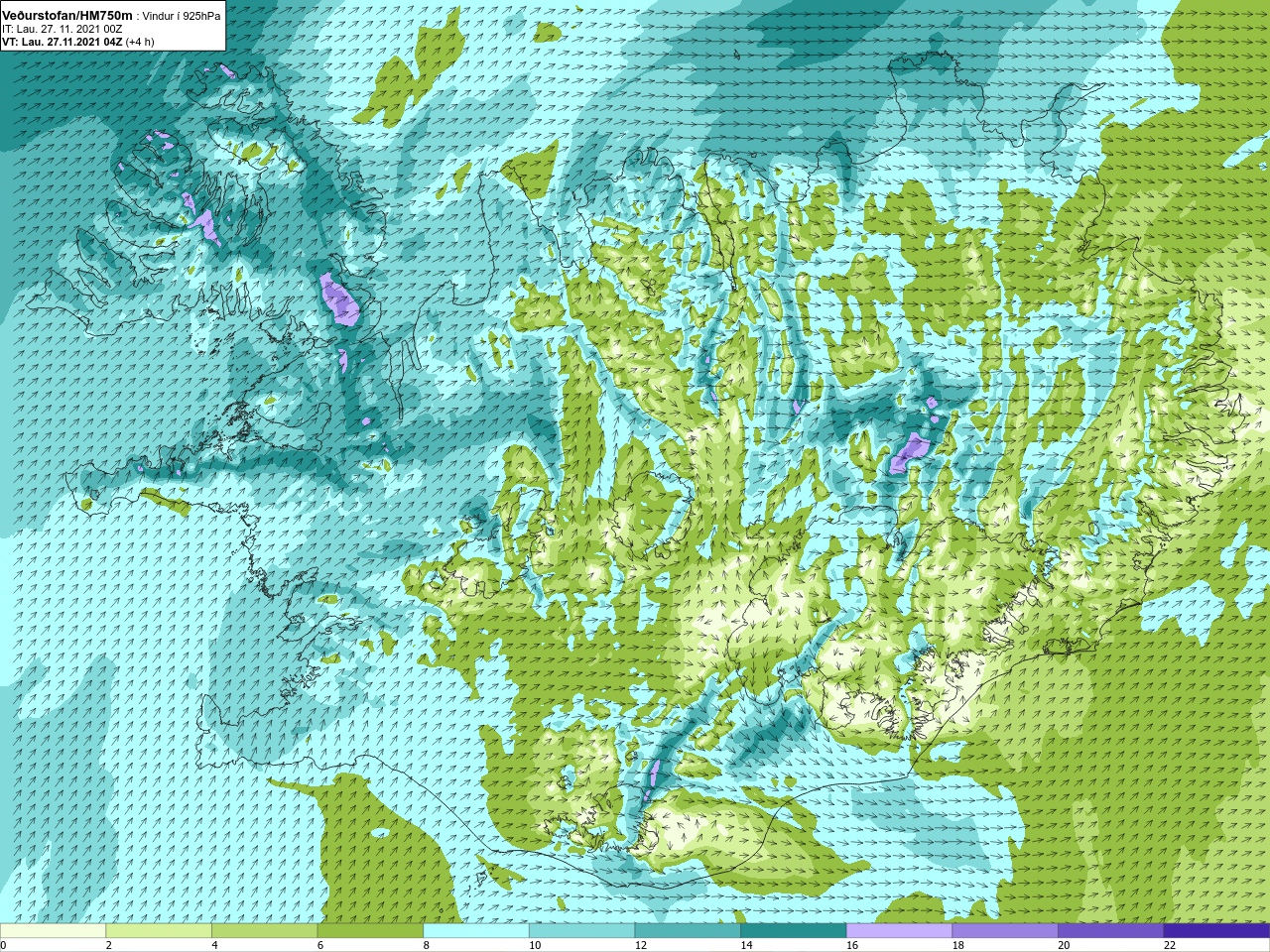Click the 'Vindur í 925hPa' label

(183, 16)
